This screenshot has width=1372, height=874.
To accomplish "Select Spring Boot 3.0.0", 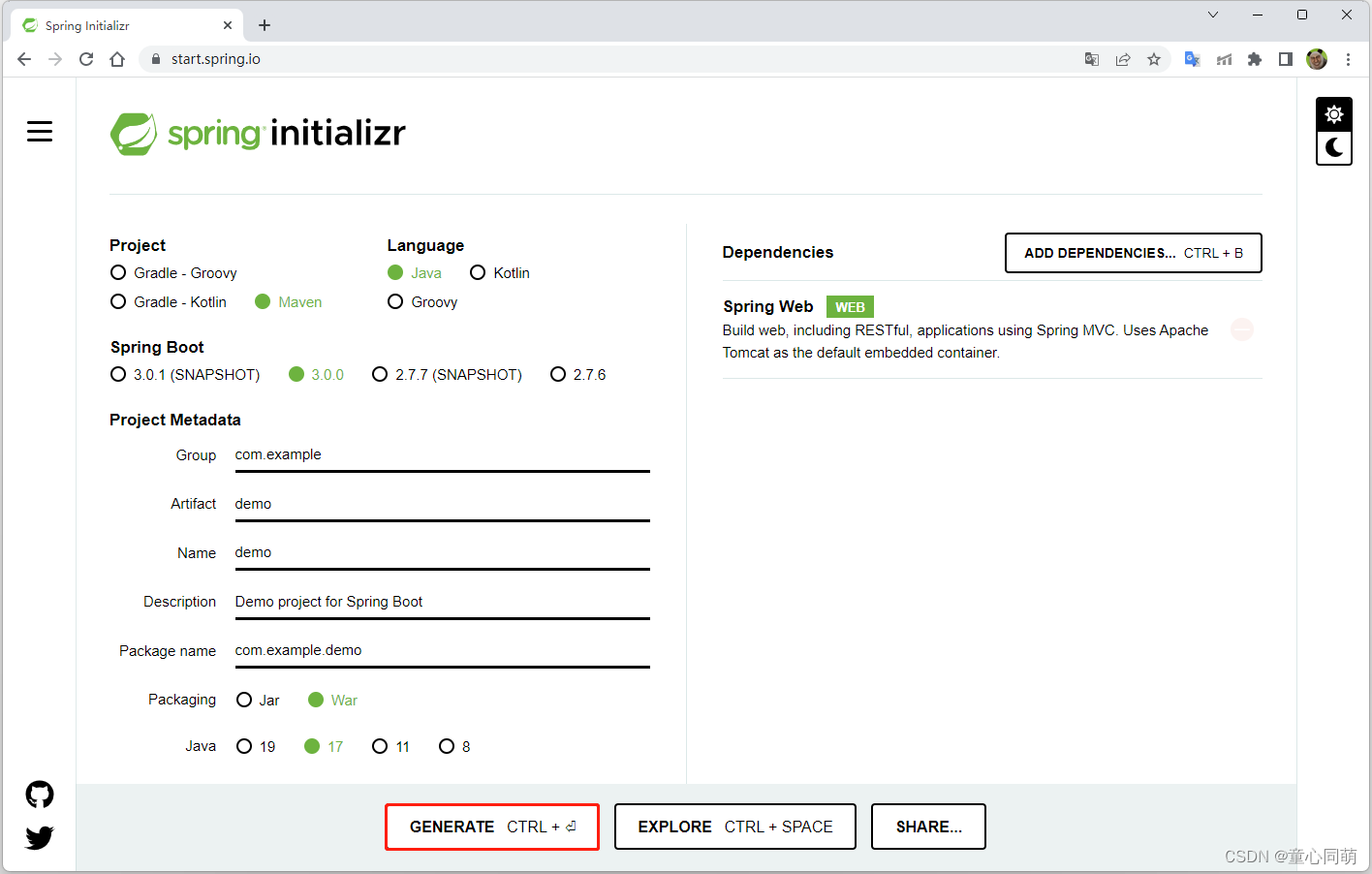I will pos(317,375).
